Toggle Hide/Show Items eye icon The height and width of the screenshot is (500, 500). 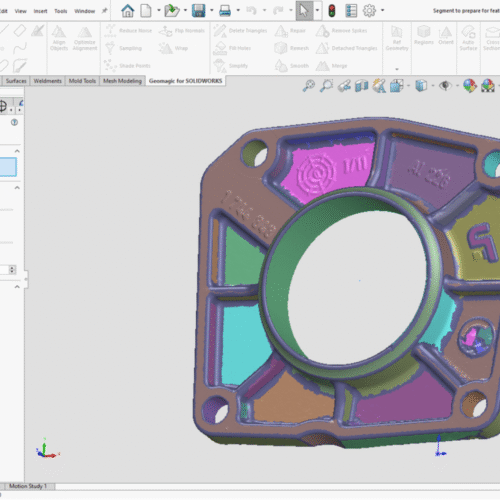tap(445, 86)
